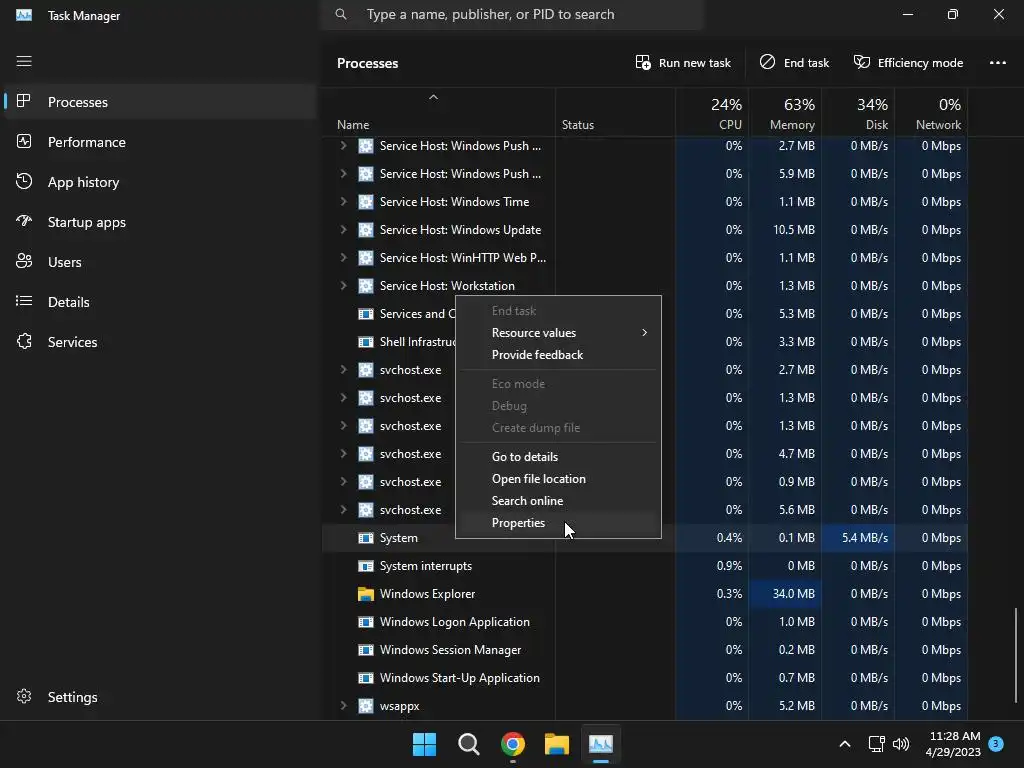Open the Users page
1024x768 pixels.
(x=160, y=262)
